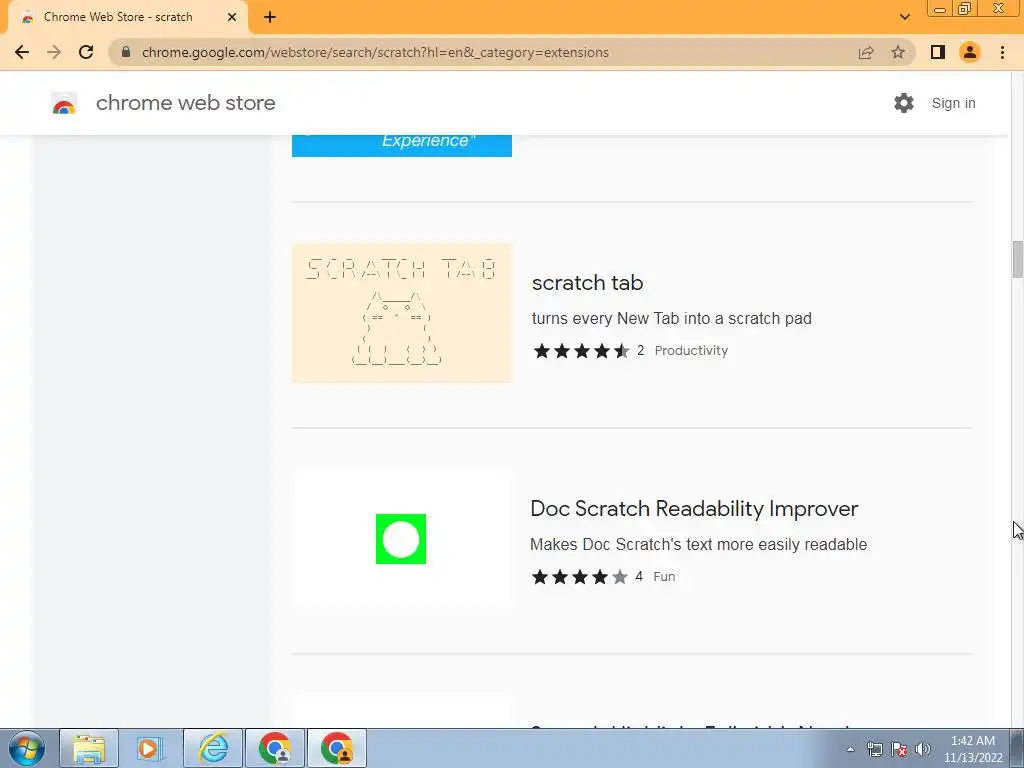Open the Windows Start menu

[x=27, y=748]
